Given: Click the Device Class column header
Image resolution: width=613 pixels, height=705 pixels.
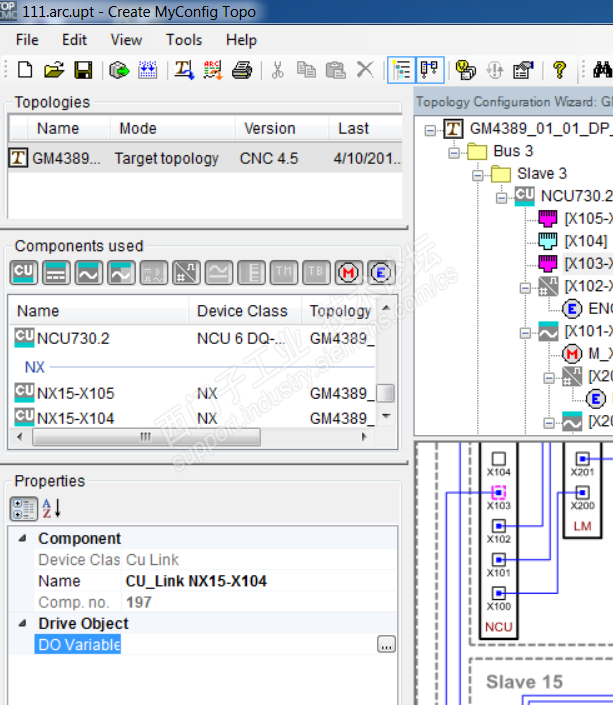Looking at the screenshot, I should click(x=242, y=311).
